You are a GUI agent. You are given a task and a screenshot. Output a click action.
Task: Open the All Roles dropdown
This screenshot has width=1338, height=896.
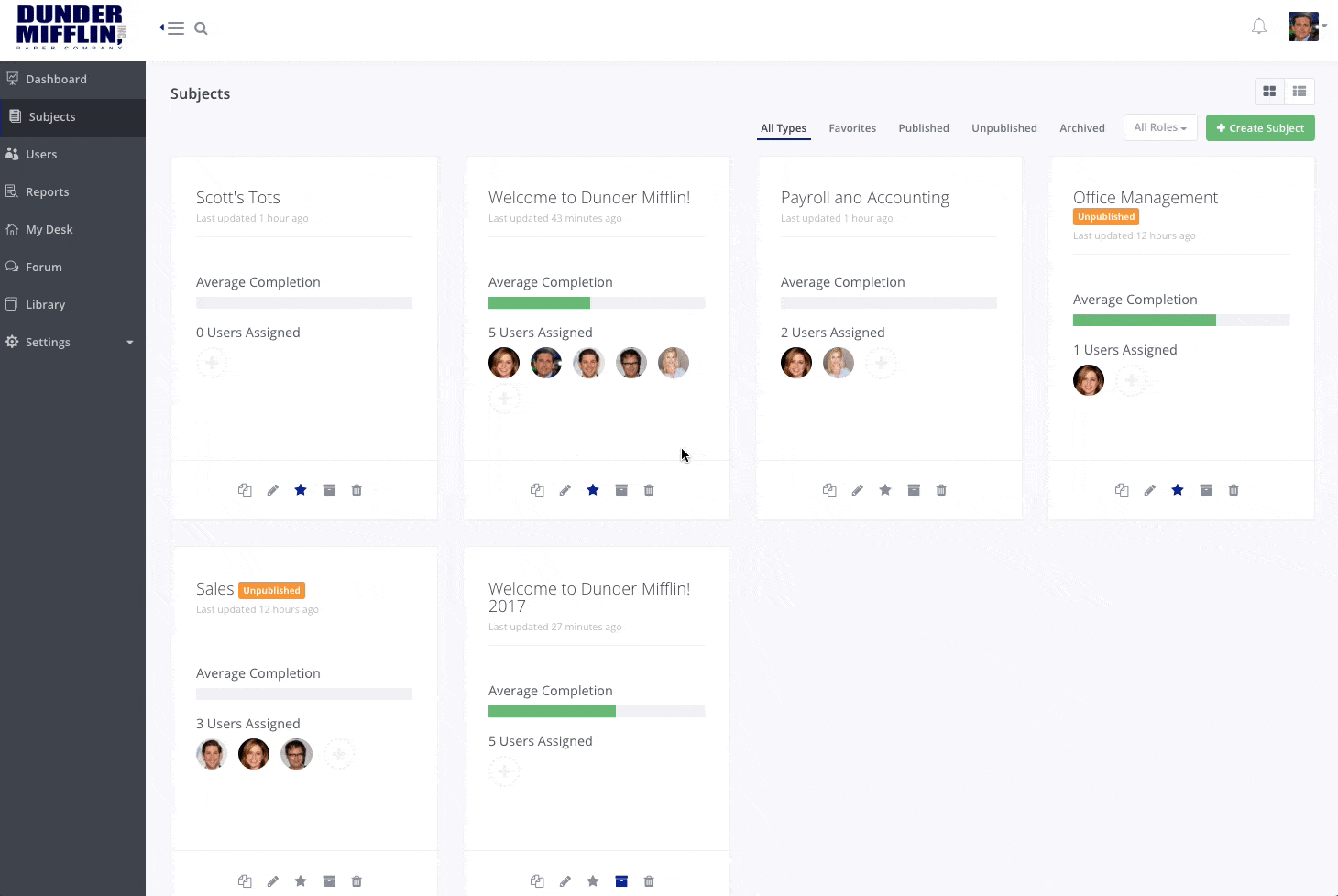[x=1160, y=127]
